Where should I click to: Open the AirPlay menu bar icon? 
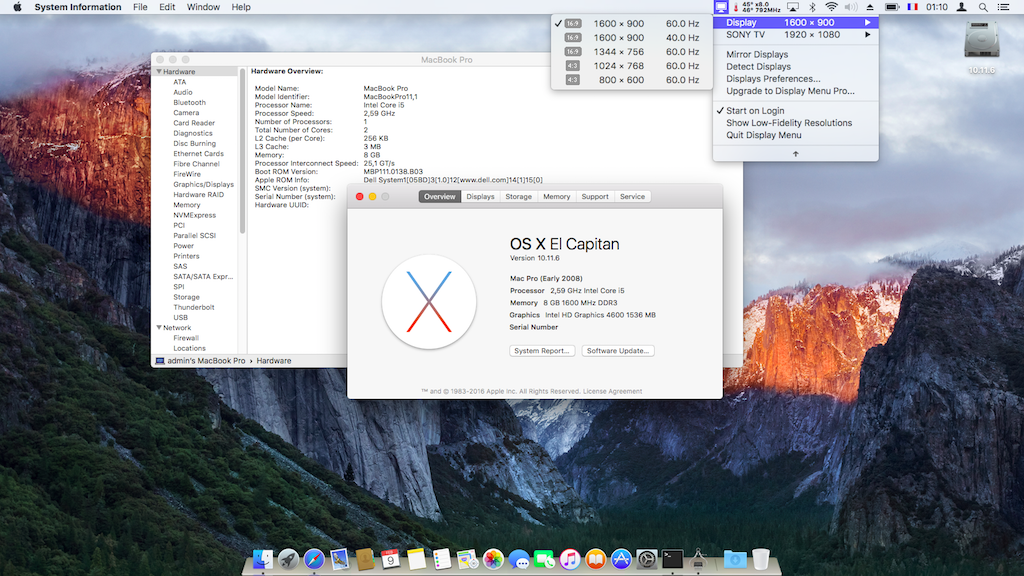click(793, 7)
